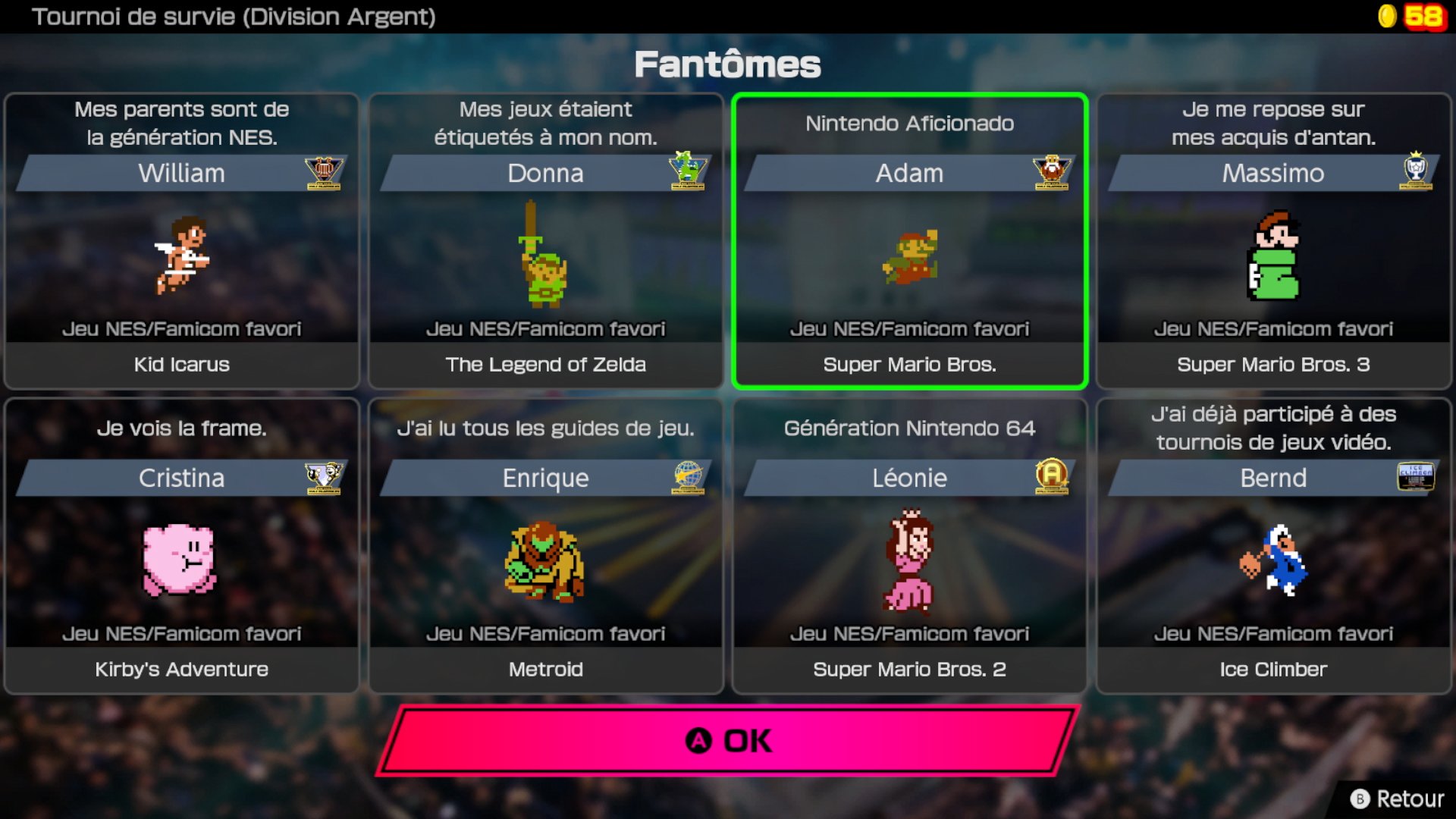1456x819 pixels.
Task: Click Adam's Donkey Kong badge icon
Action: (x=1052, y=172)
